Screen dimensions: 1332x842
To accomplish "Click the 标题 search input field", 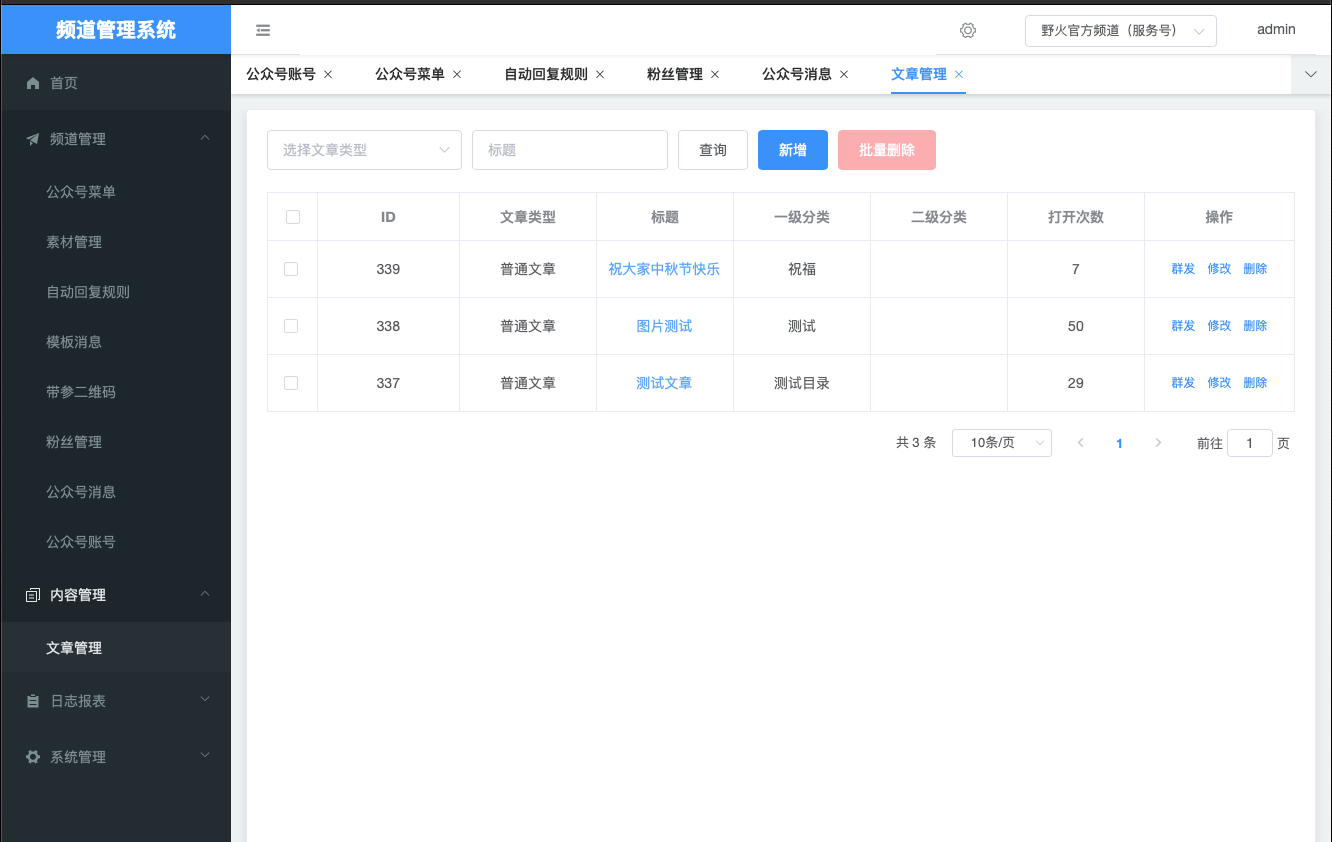I will click(x=569, y=150).
